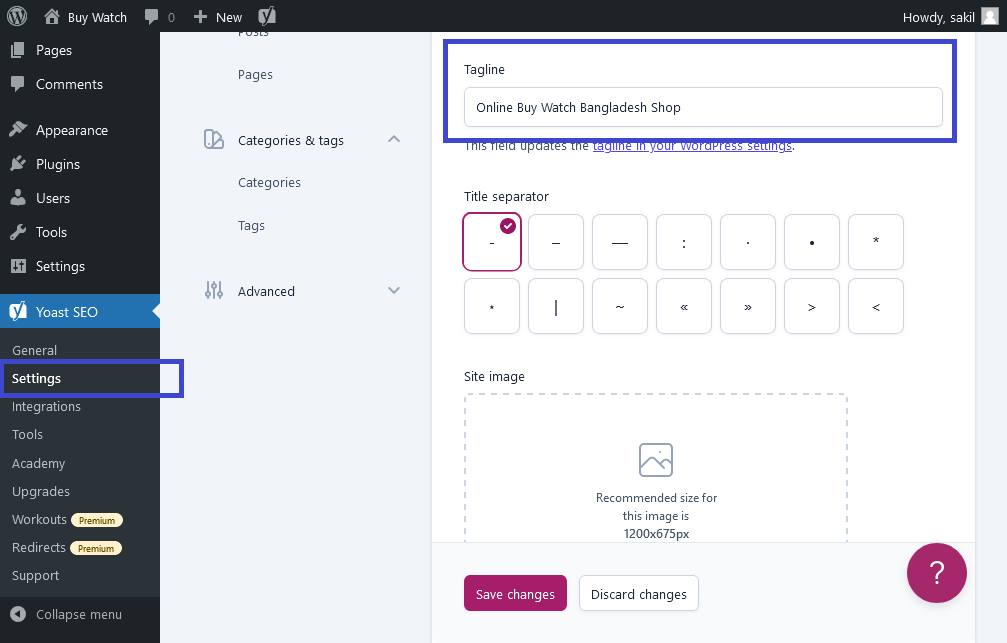
Task: Select the middle dot title separator
Action: [x=748, y=242]
